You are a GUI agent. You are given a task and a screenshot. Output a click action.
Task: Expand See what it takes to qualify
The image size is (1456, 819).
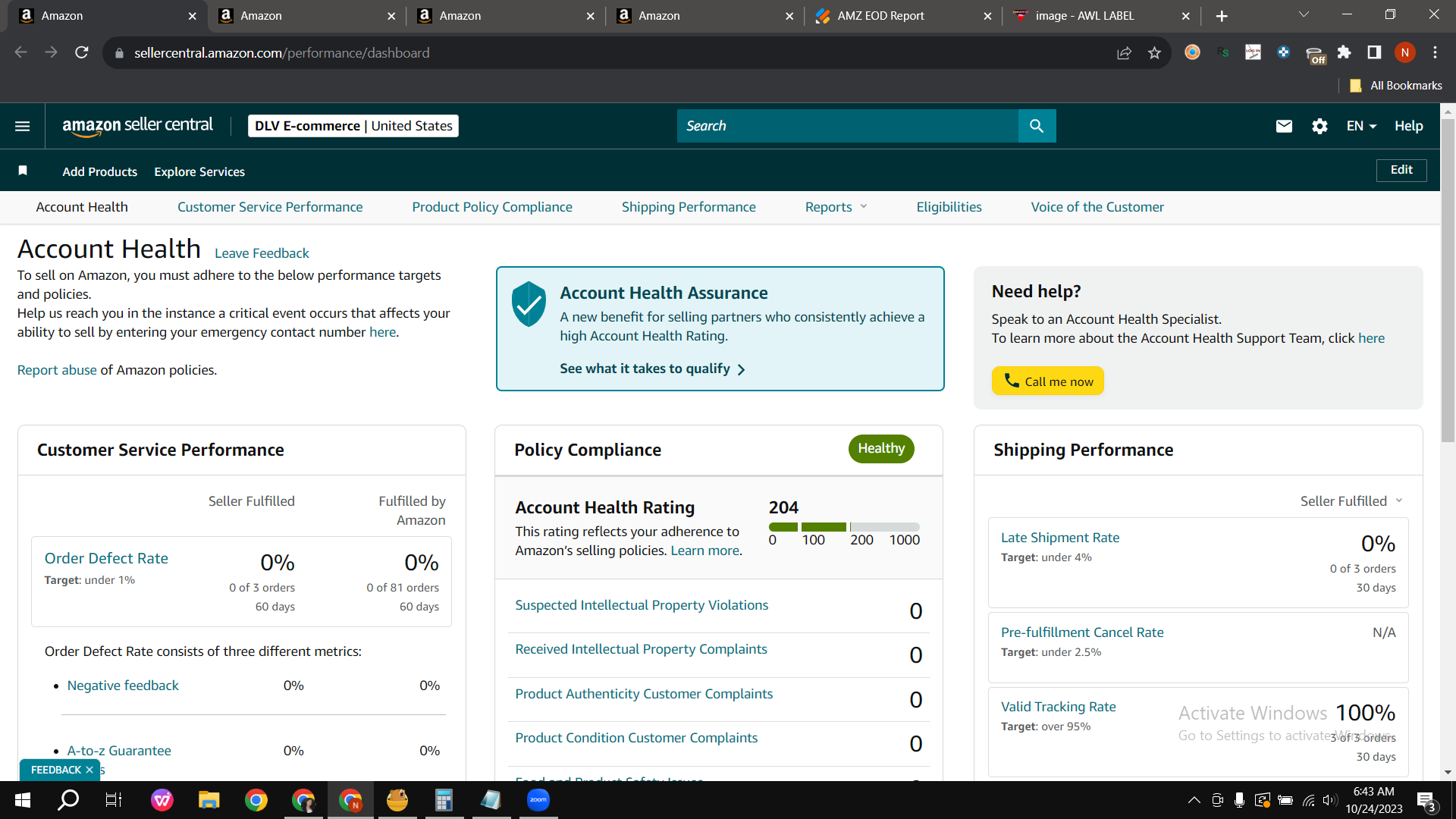[x=652, y=369]
